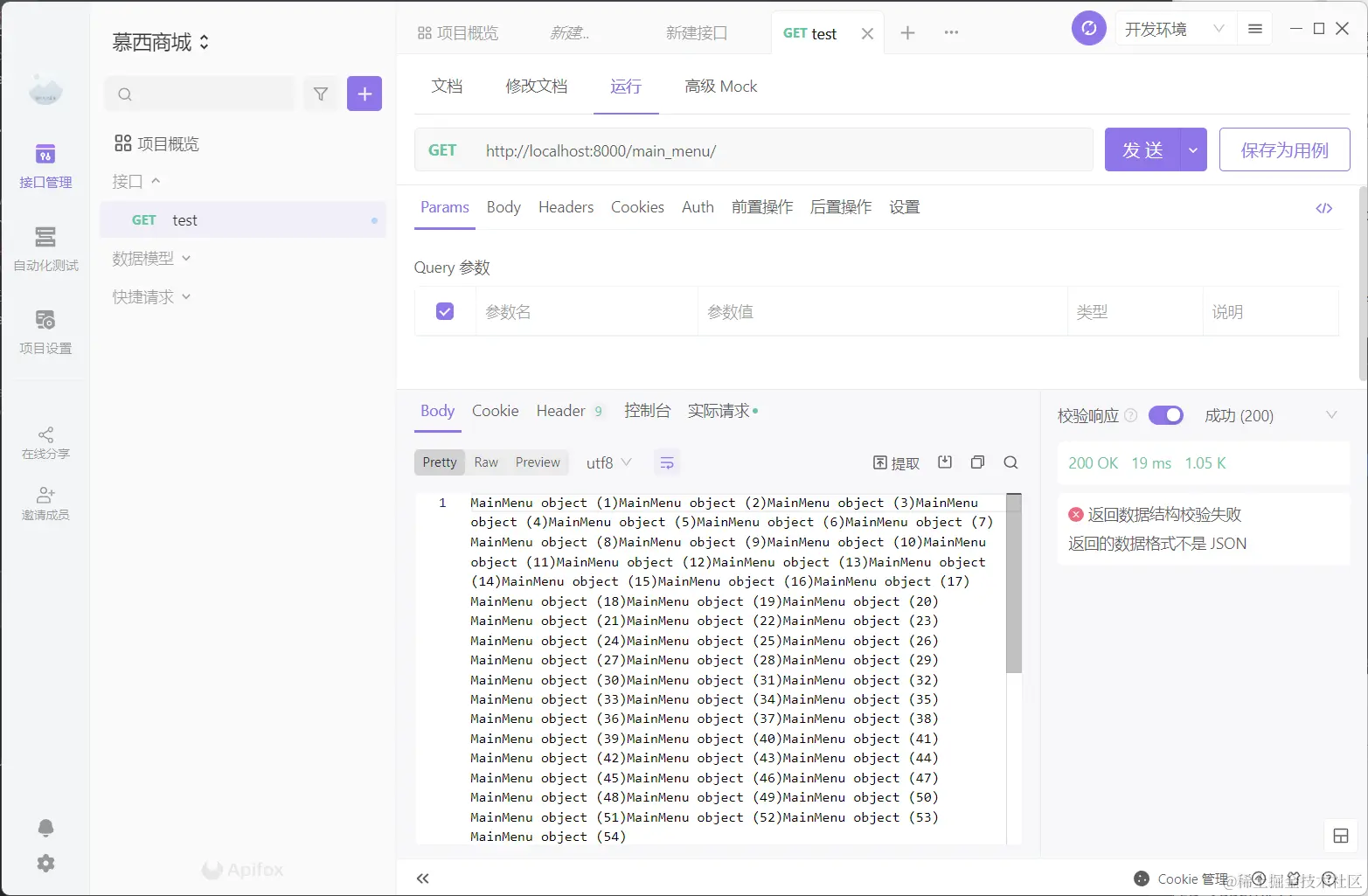Image resolution: width=1368 pixels, height=896 pixels.
Task: Open the 后置操作 tab
Action: 841,207
